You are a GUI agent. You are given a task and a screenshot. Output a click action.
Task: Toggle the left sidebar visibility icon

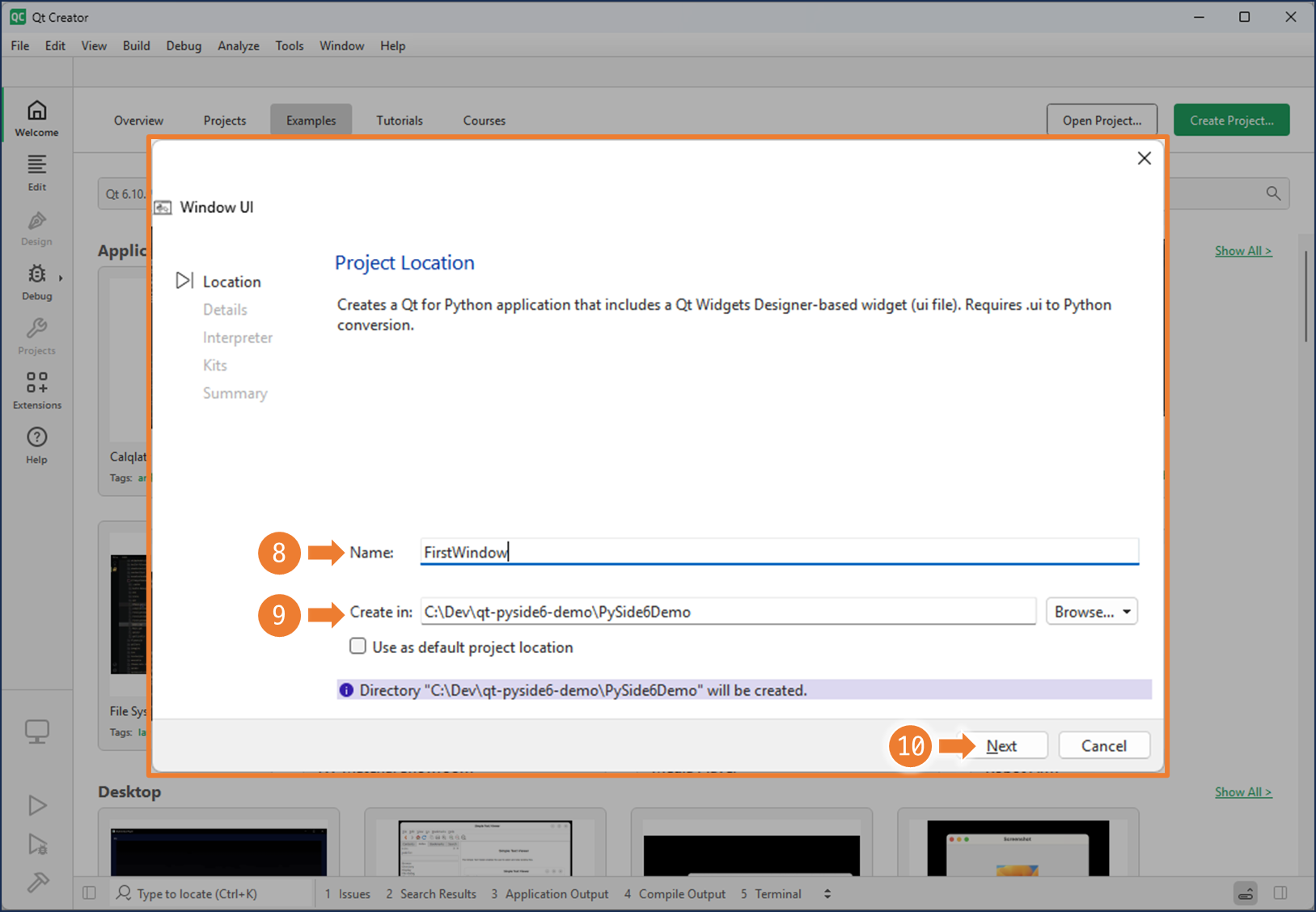(x=90, y=893)
